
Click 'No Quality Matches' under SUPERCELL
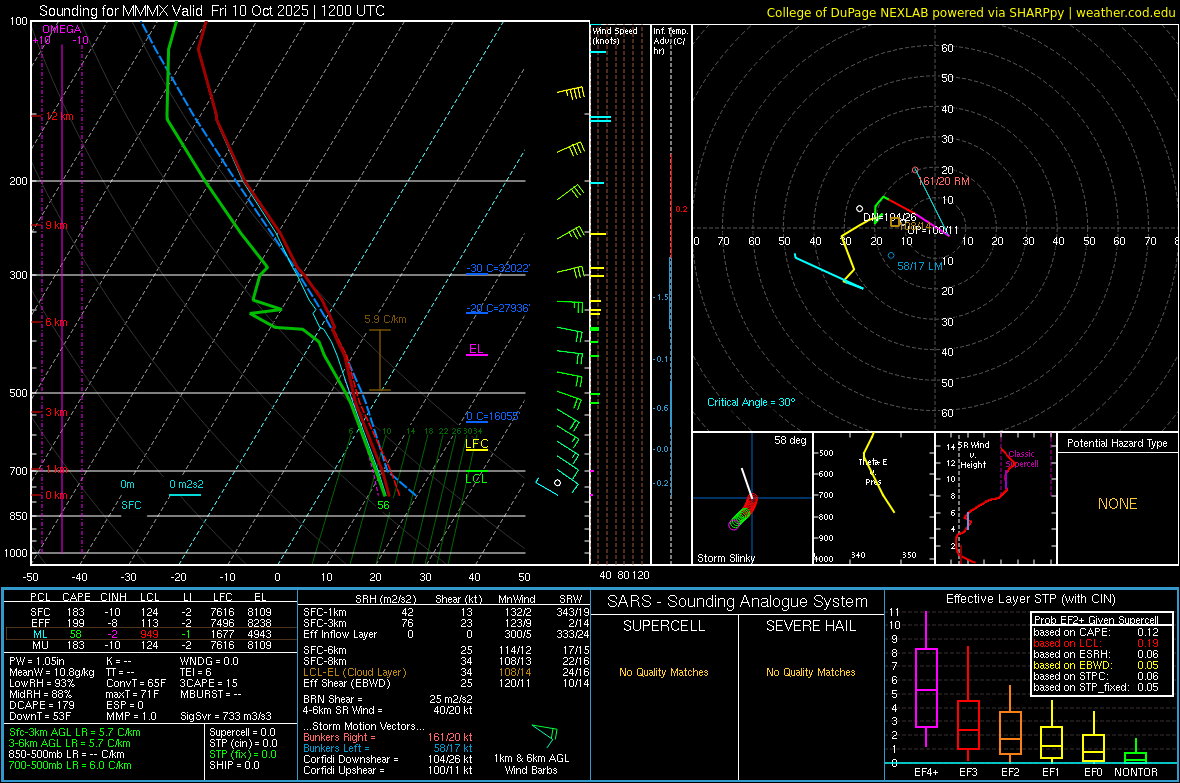pos(664,672)
